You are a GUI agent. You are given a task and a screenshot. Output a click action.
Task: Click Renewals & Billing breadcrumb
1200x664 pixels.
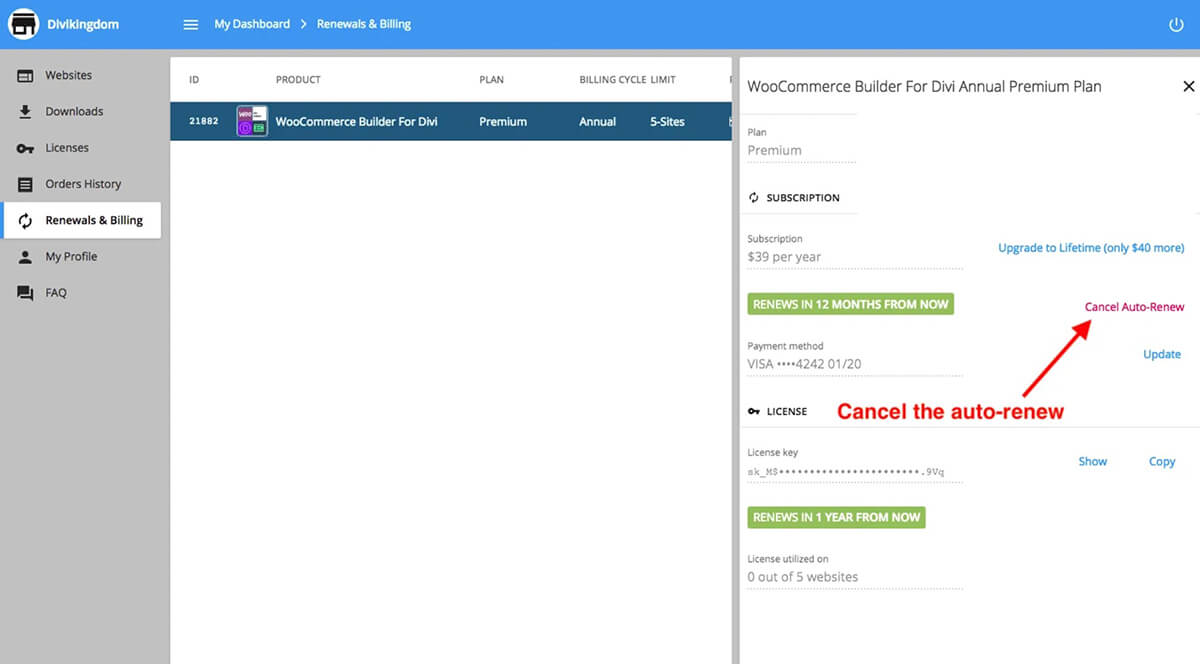point(364,24)
